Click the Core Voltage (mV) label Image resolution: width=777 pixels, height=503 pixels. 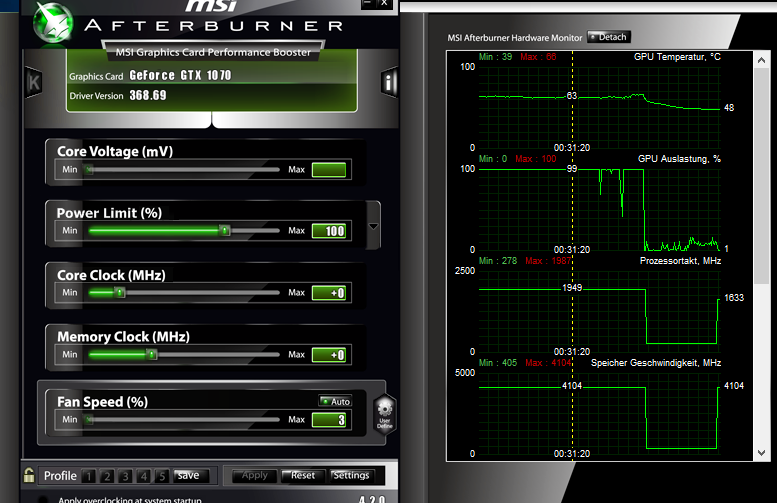[115, 151]
